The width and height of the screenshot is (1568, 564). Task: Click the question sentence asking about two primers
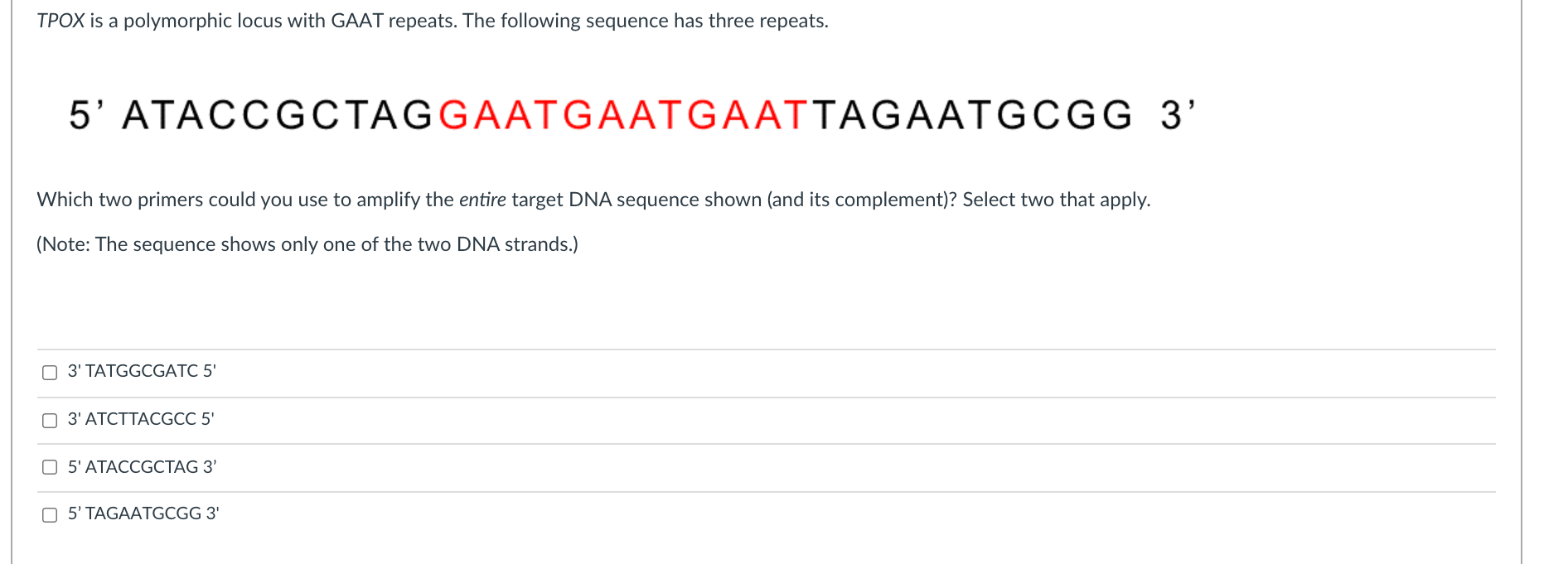(414, 199)
